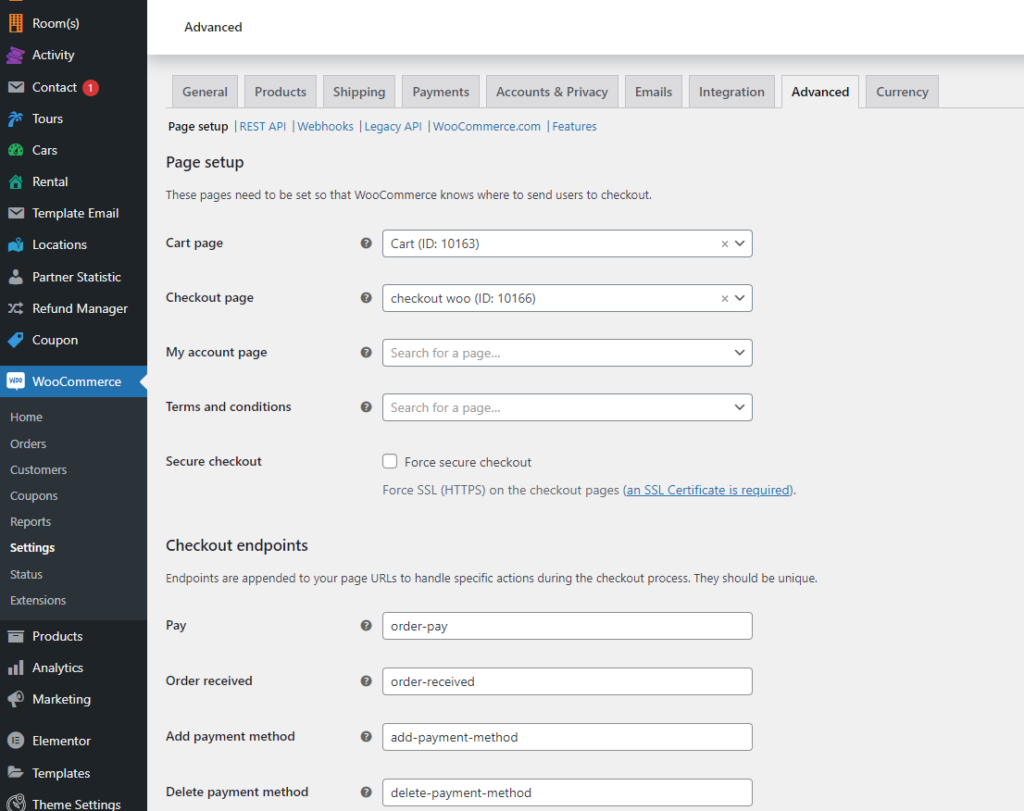Click the Room(s) building icon in sidebar
The width and height of the screenshot is (1024, 811).
pos(16,24)
